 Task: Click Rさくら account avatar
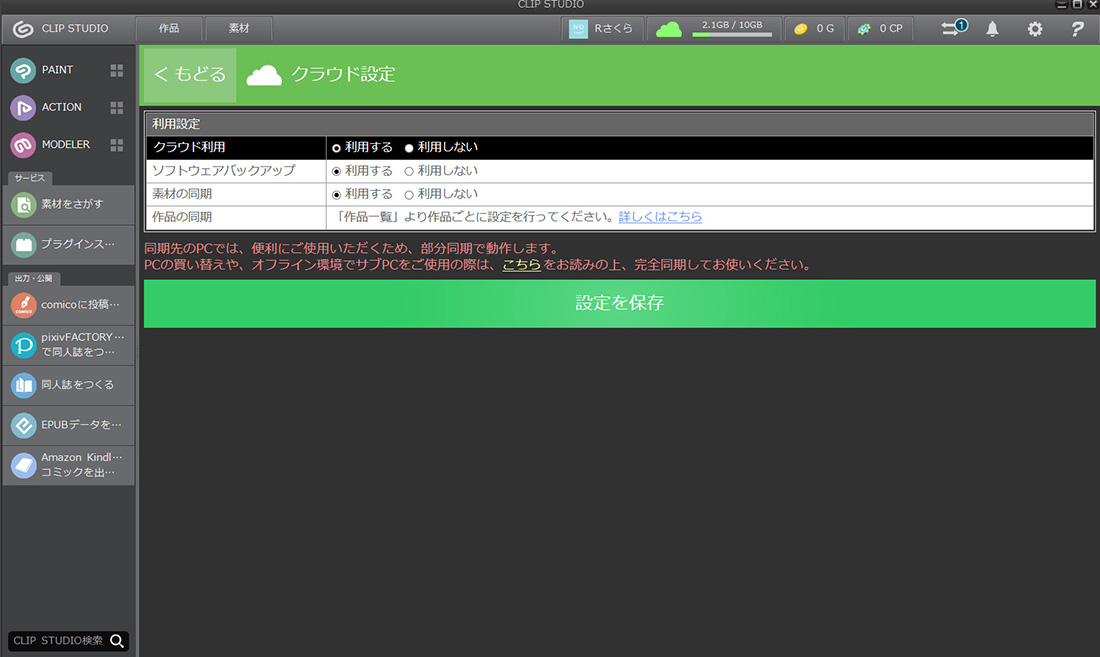(x=578, y=29)
